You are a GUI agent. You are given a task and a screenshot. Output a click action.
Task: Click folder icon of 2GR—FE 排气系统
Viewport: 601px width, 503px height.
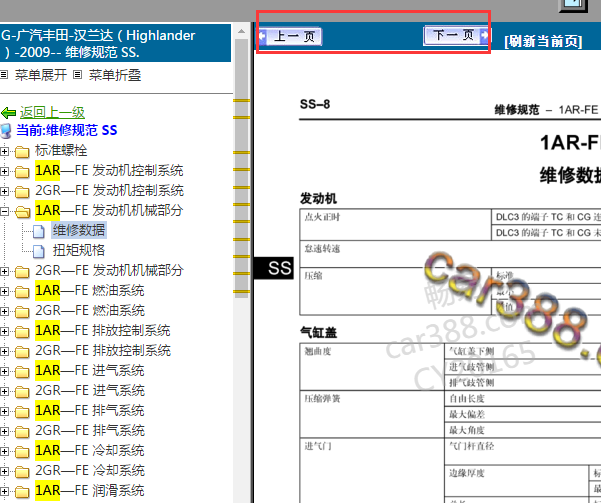(x=22, y=432)
